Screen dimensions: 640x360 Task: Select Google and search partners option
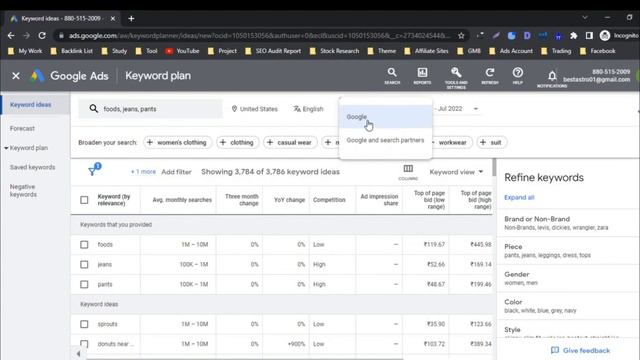pyautogui.click(x=385, y=140)
